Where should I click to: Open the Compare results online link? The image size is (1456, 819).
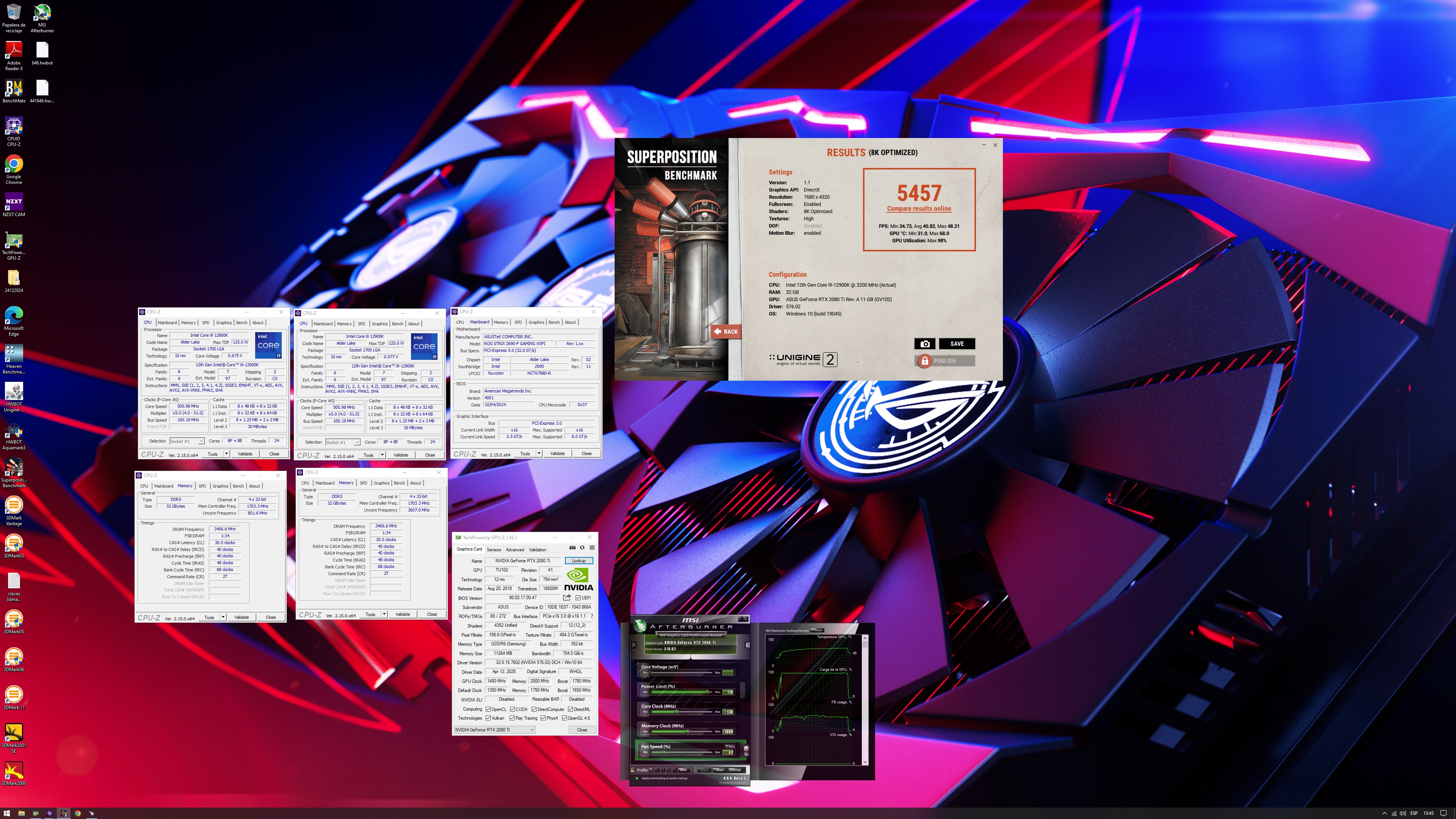(x=918, y=209)
